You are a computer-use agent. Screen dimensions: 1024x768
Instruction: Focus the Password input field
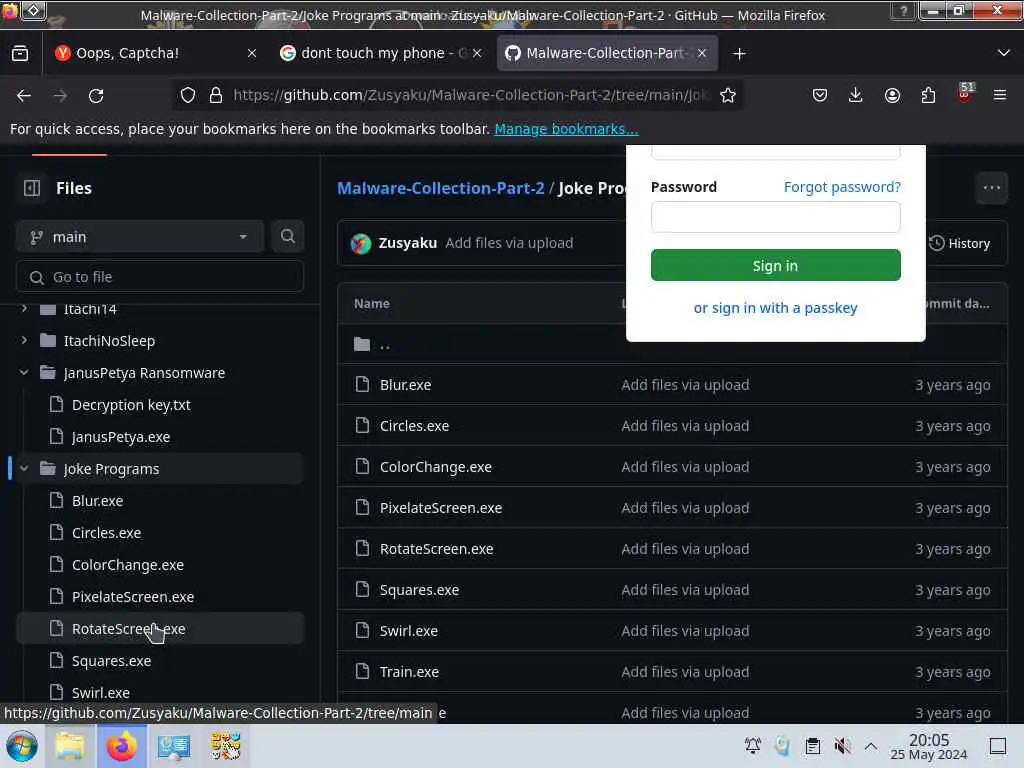tap(775, 217)
